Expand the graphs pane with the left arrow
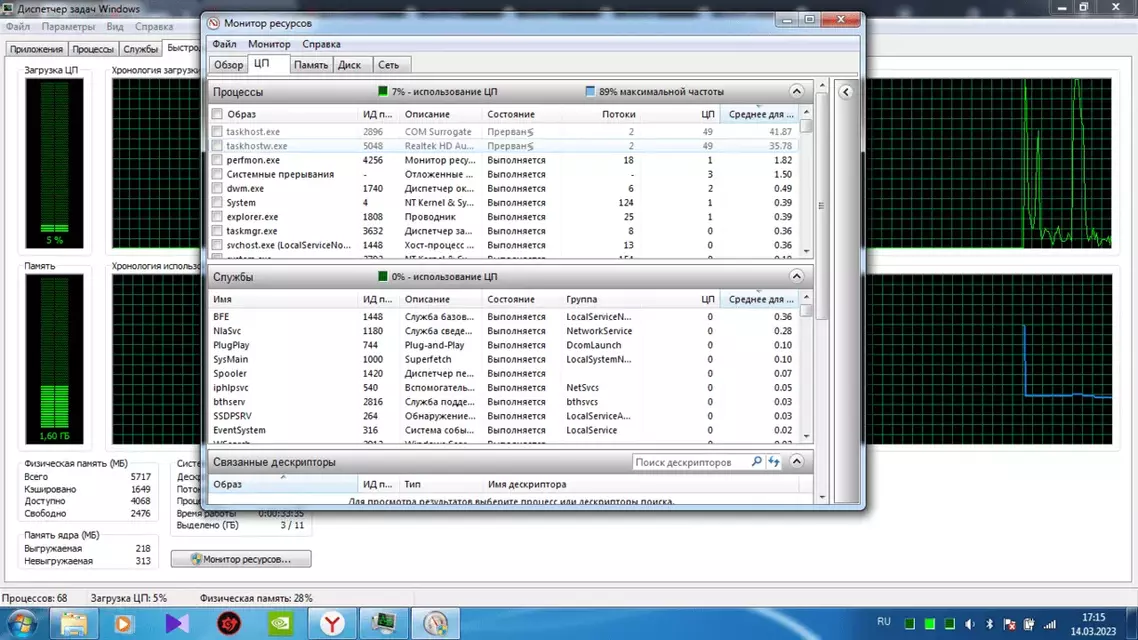The width and height of the screenshot is (1138, 640). click(846, 91)
